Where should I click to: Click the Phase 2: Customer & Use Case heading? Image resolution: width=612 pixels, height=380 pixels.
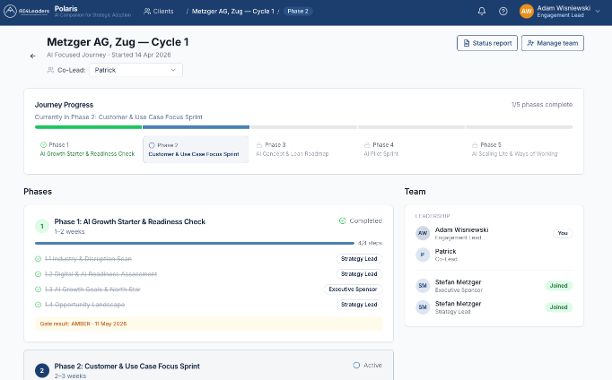(127, 366)
